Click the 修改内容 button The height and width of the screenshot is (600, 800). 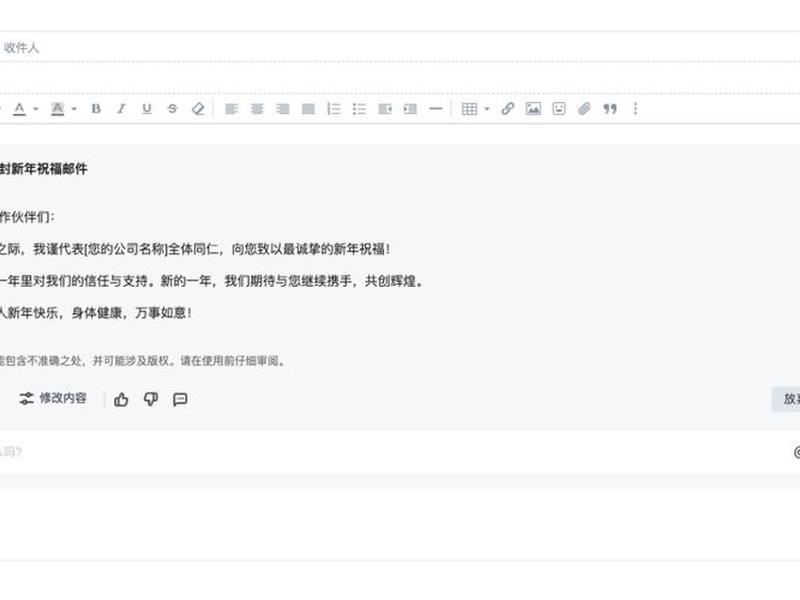(x=53, y=398)
